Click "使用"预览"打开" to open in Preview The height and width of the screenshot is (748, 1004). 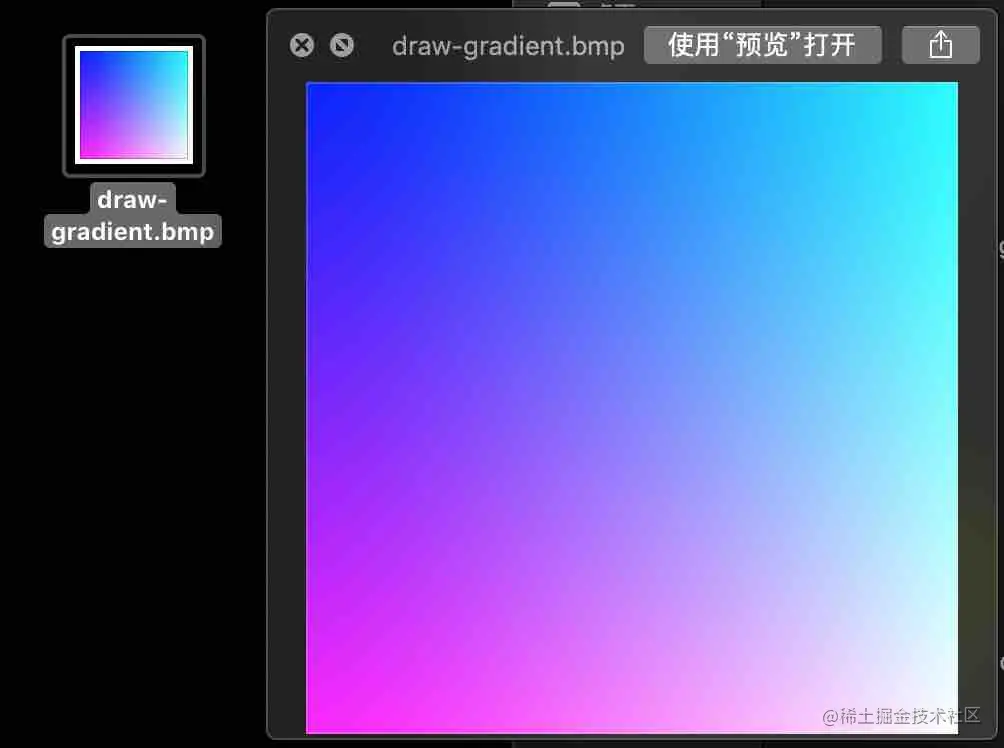point(763,44)
